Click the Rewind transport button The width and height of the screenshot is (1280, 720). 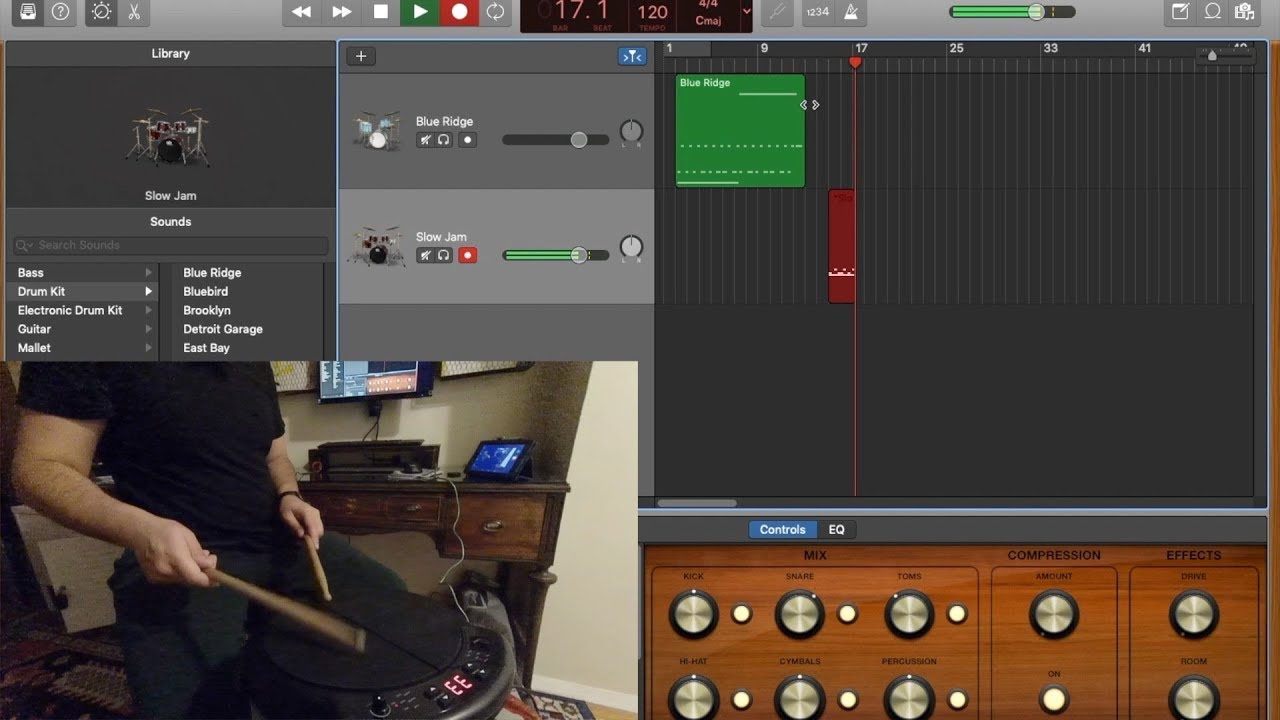coord(301,12)
